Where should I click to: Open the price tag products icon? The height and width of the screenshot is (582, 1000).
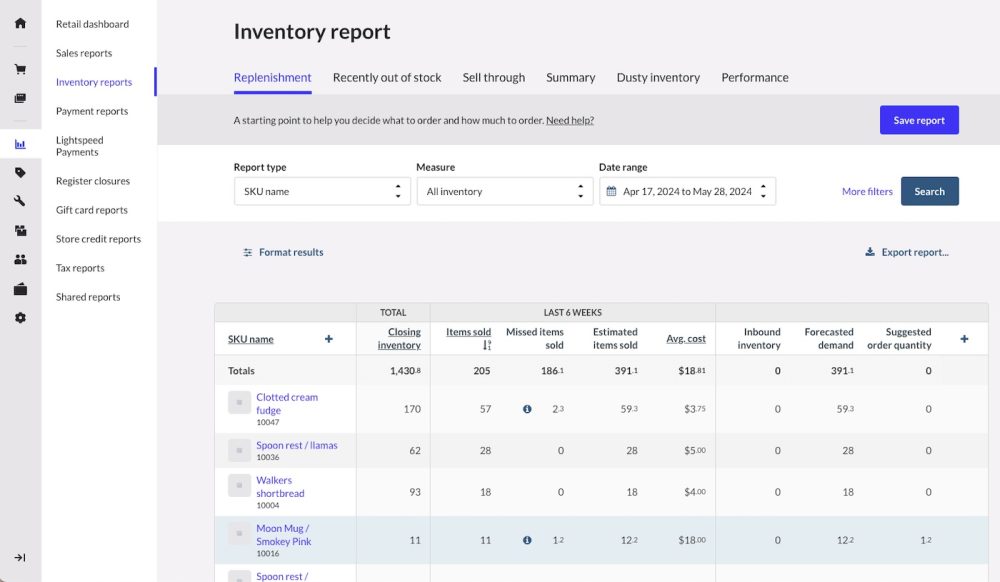pyautogui.click(x=18, y=172)
